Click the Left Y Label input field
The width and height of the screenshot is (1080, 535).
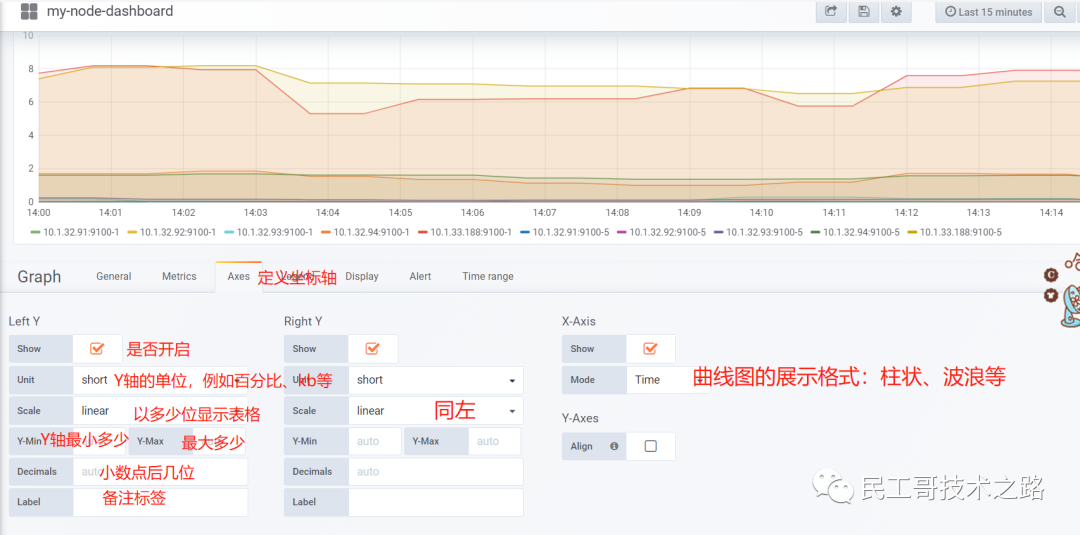click(x=160, y=502)
